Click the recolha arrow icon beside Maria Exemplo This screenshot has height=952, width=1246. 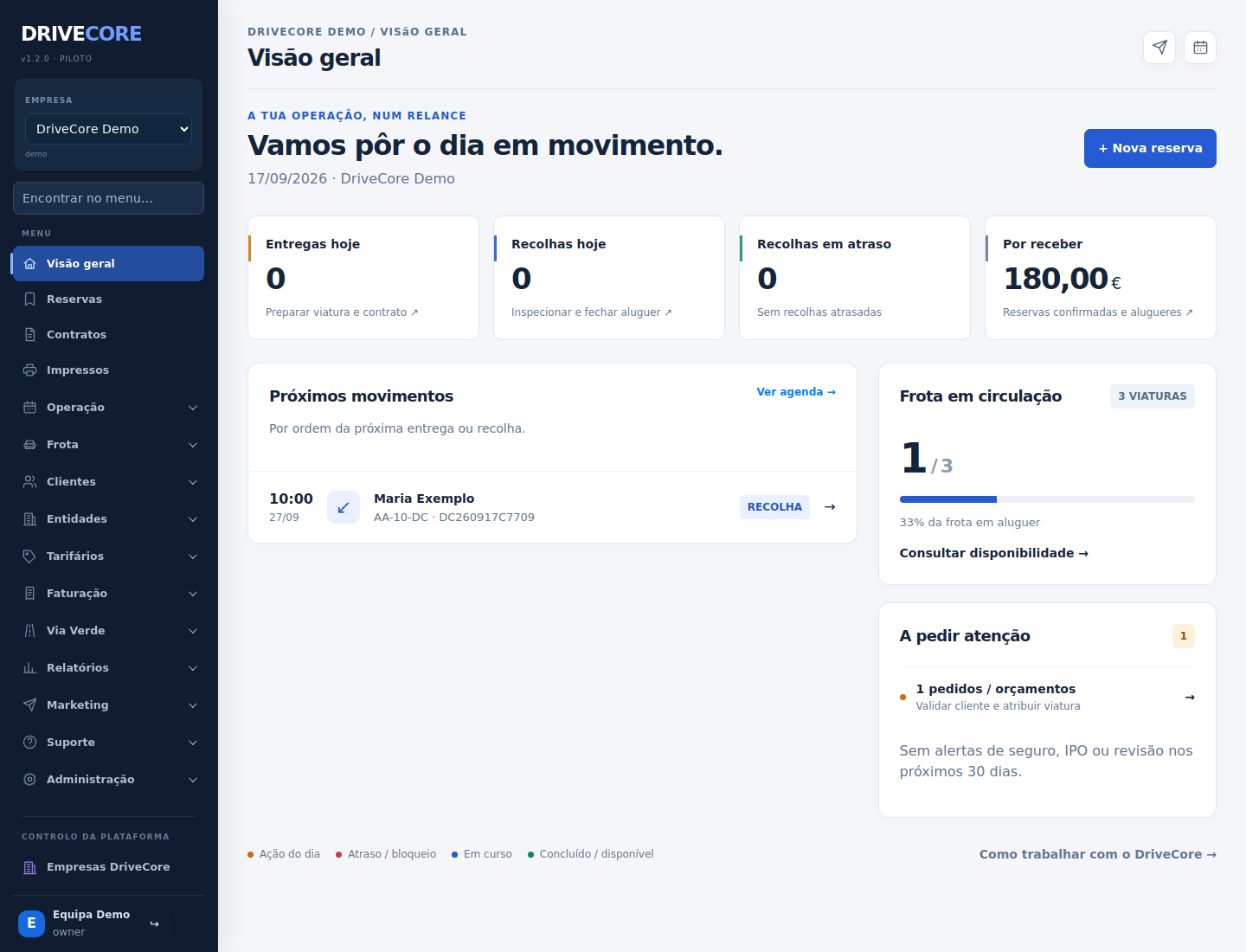tap(344, 507)
